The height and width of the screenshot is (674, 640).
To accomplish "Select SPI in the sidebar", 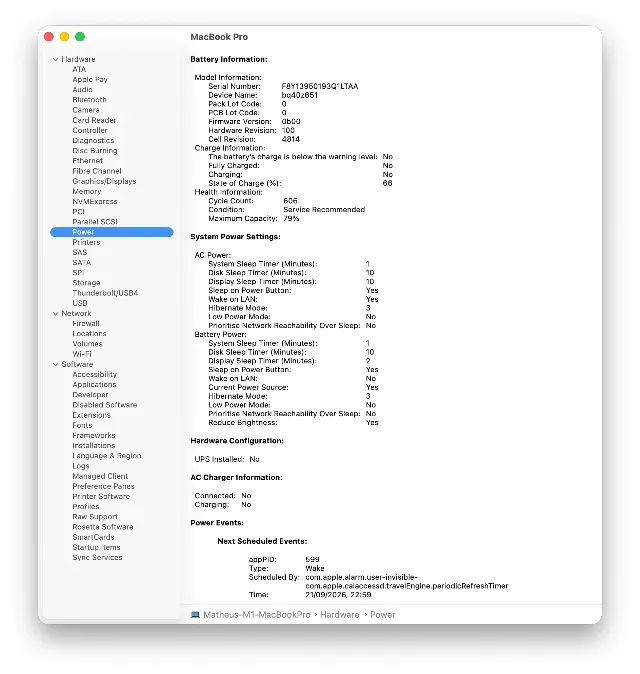I will 78,273.
